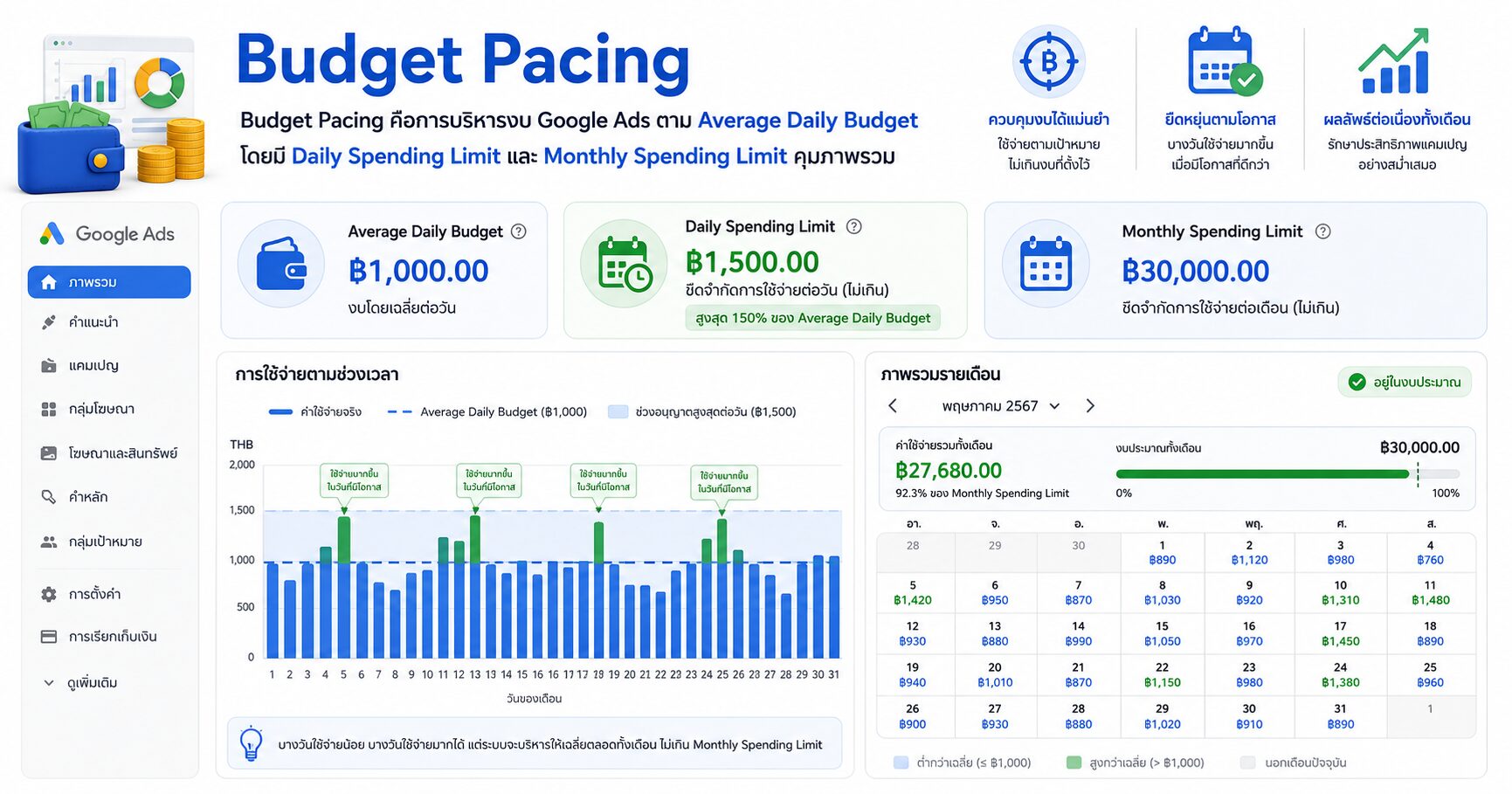Click the คำแนะนำ wand icon
1512x794 pixels.
click(49, 322)
